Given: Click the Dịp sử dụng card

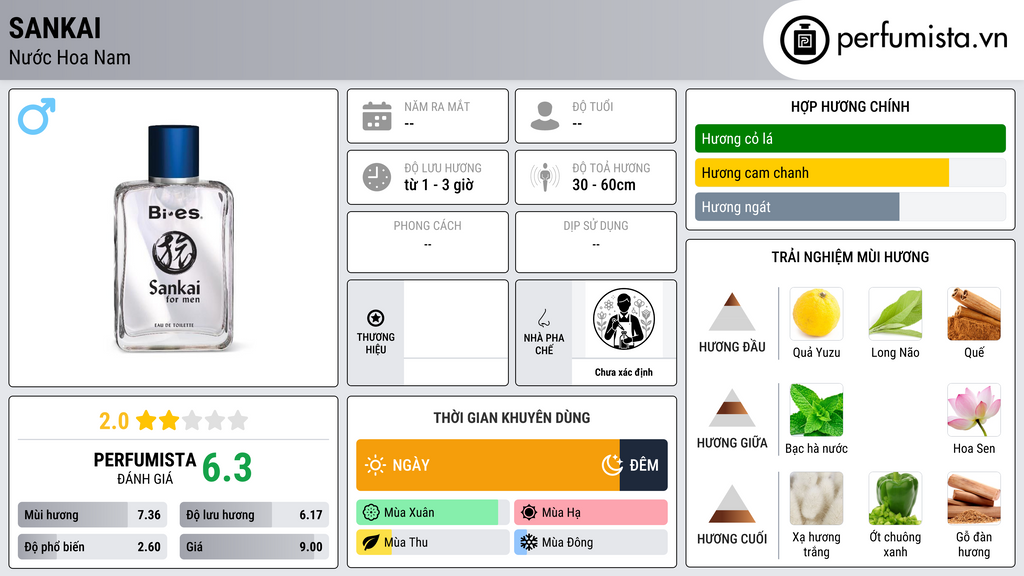Looking at the screenshot, I should pos(596,242).
